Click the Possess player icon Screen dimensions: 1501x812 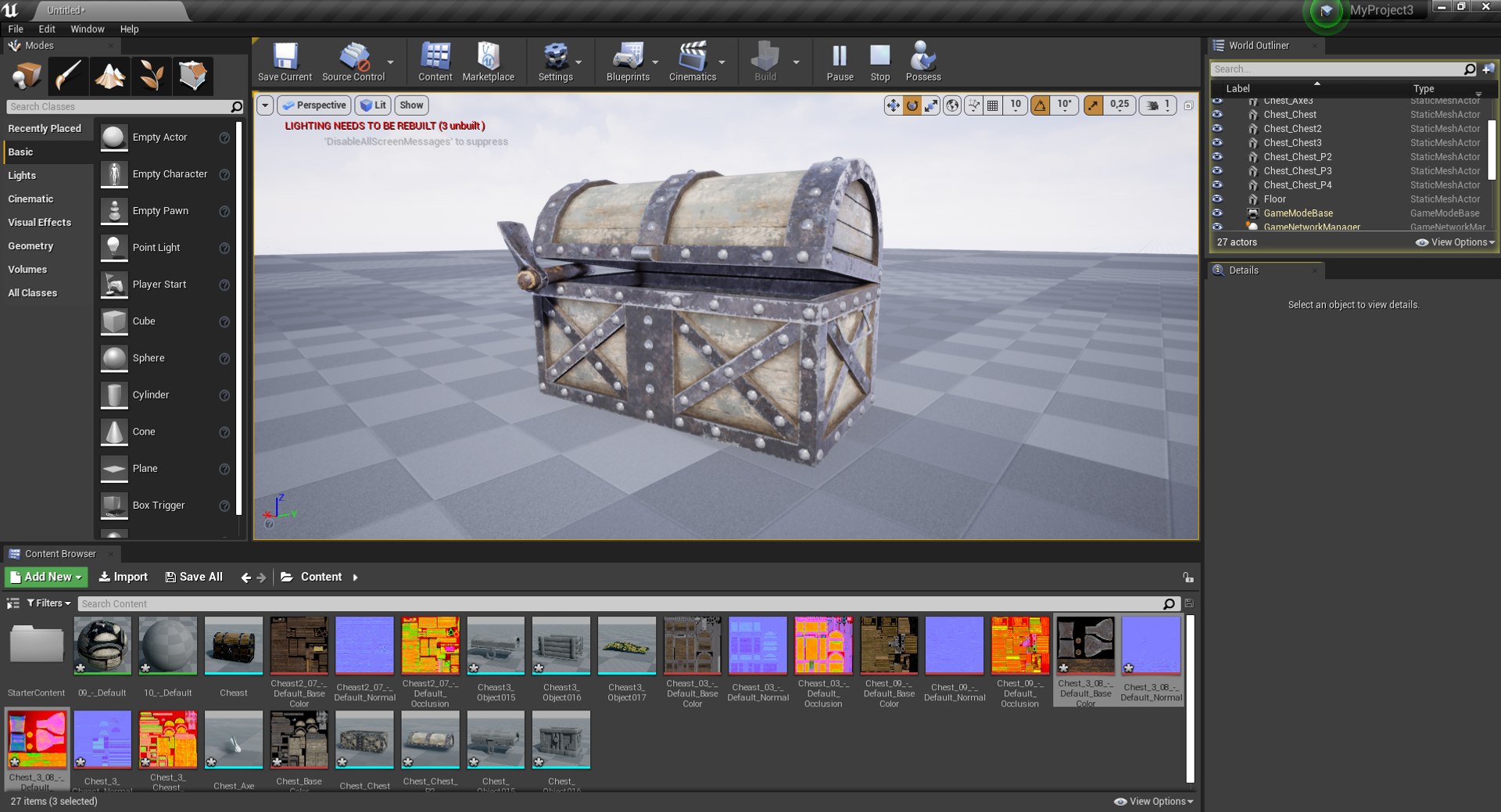pos(923,61)
